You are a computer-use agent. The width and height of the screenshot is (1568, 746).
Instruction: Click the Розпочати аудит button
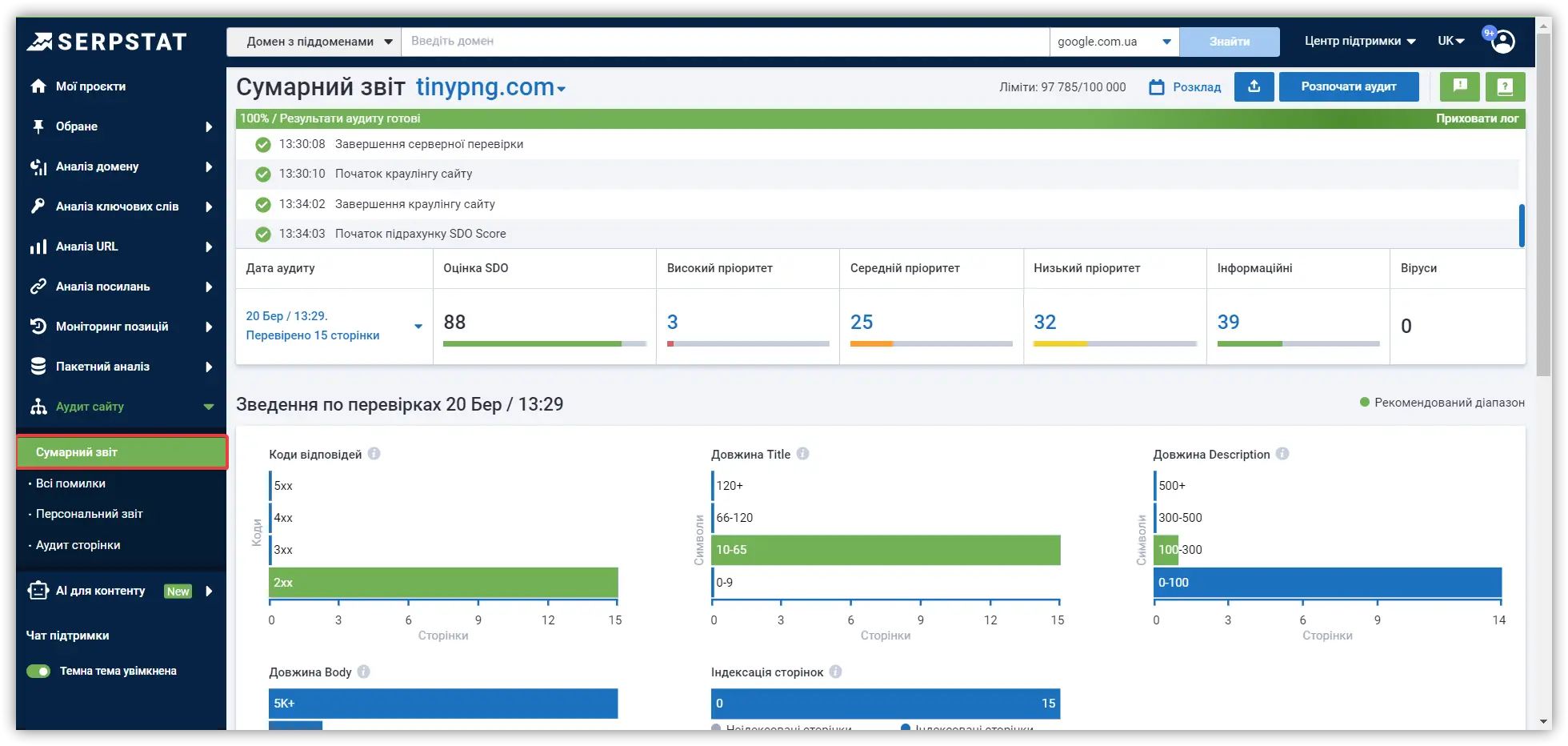[x=1349, y=86]
